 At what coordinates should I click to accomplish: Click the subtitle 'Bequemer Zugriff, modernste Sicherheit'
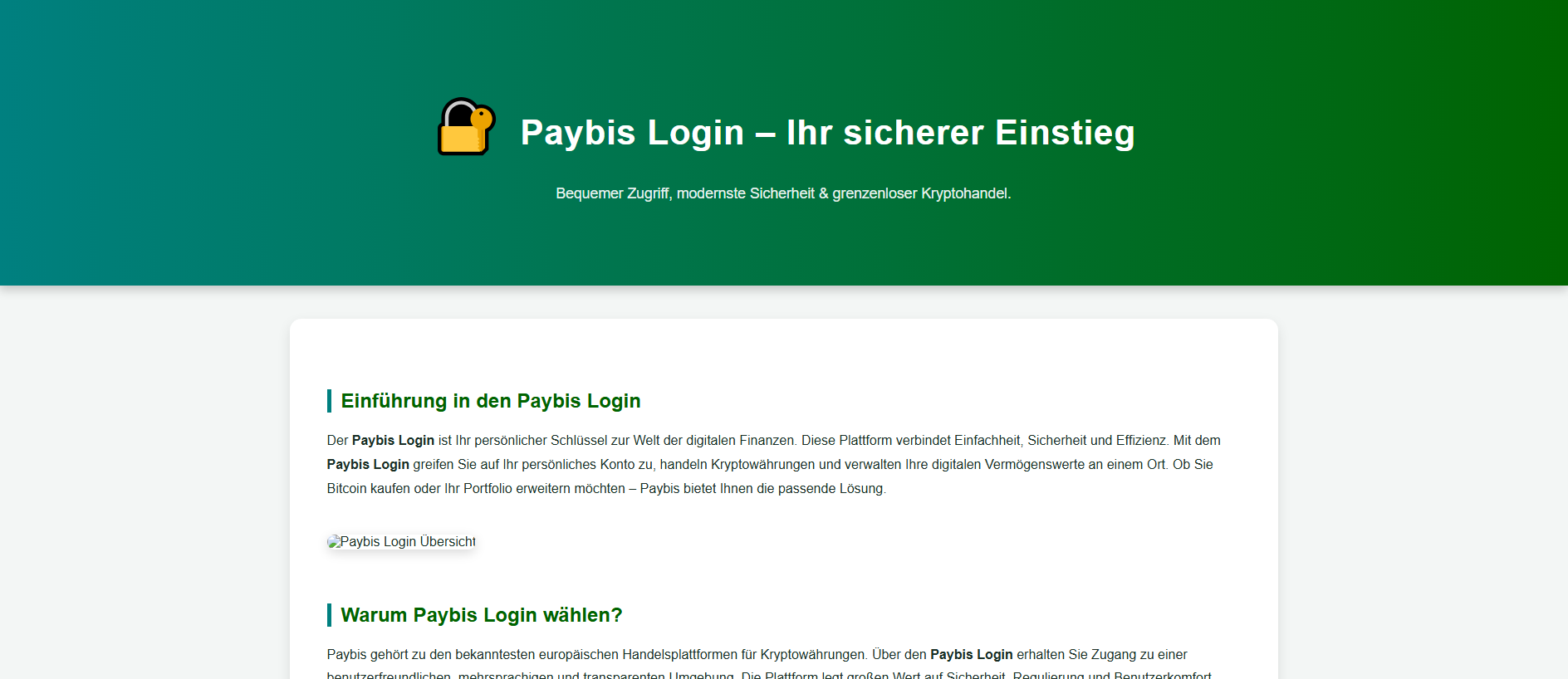click(783, 193)
